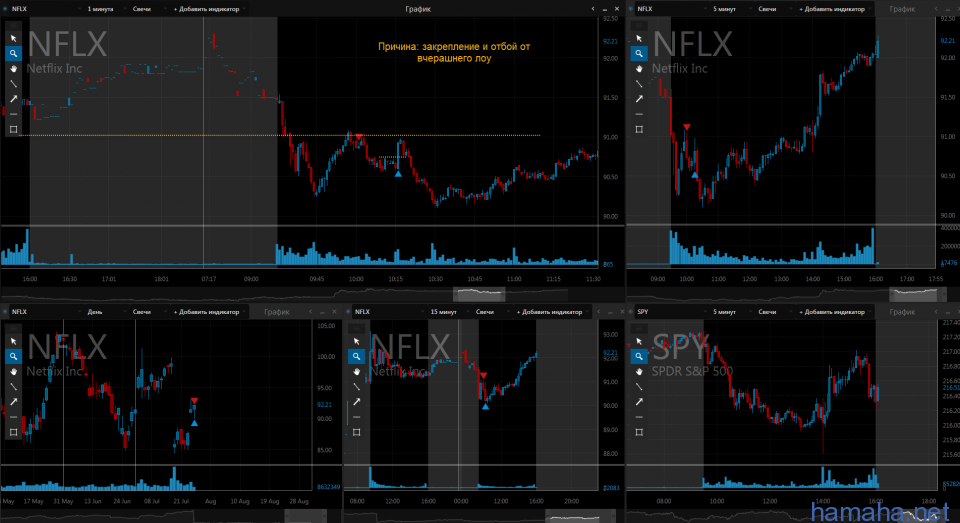The height and width of the screenshot is (523, 960).
Task: Select the pointer tool in the SPY chart
Action: (639, 341)
